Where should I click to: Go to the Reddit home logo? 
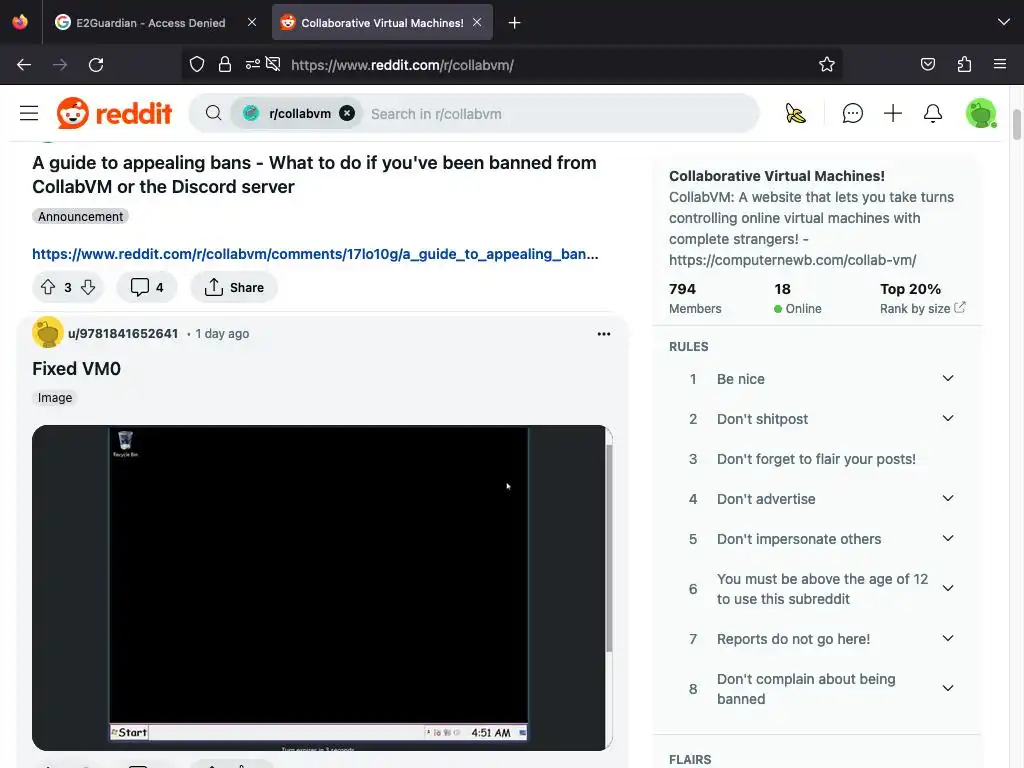pyautogui.click(x=114, y=114)
